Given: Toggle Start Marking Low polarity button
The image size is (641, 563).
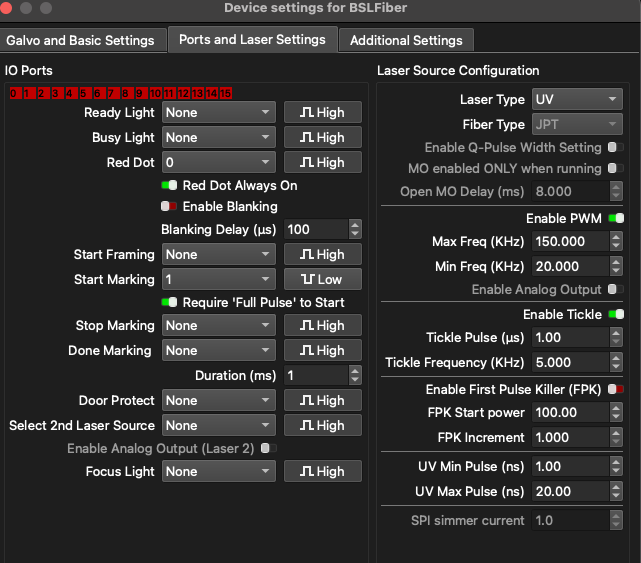Looking at the screenshot, I should click(321, 280).
